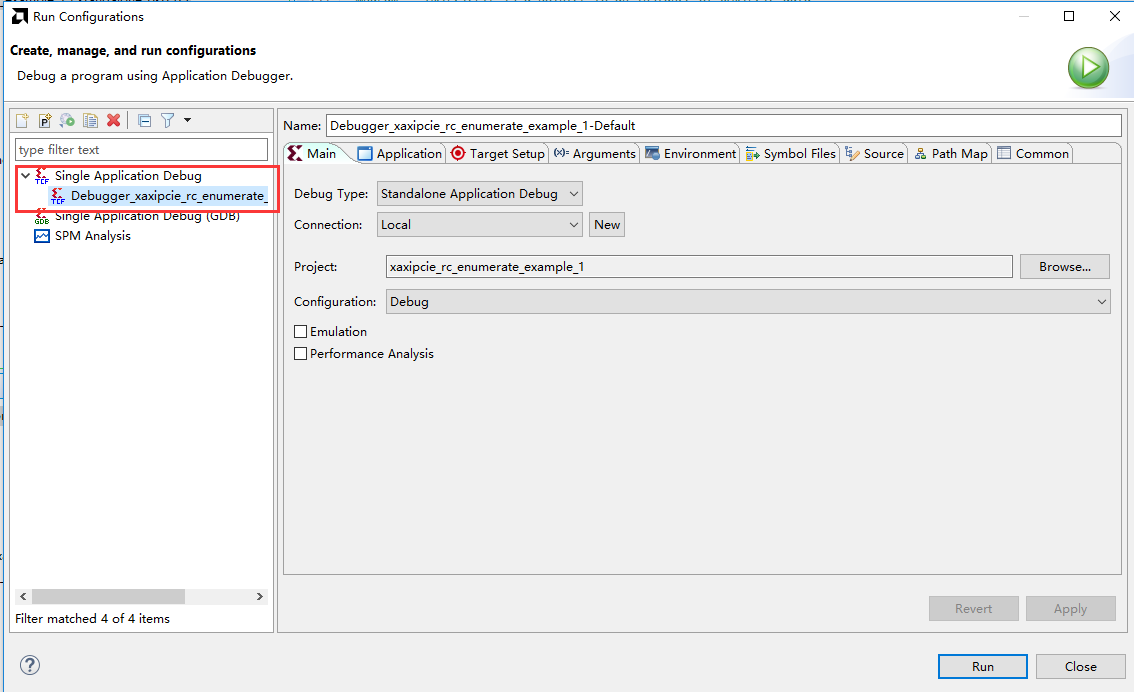Open the Help question mark icon
The width and height of the screenshot is (1134, 692).
coord(30,665)
